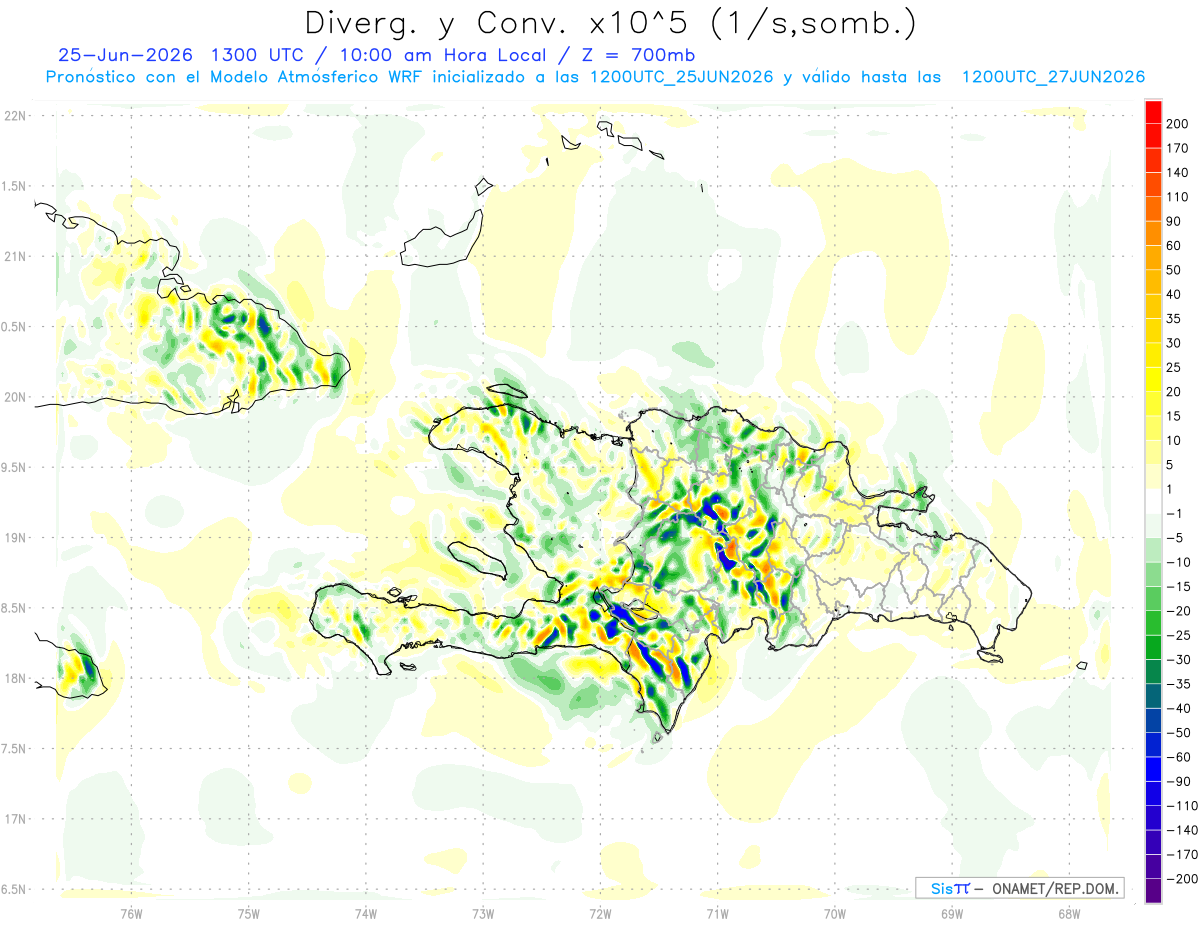Viewport: 1200px width, 927px height.
Task: Click the "76W" longitude label
Action: (131, 914)
